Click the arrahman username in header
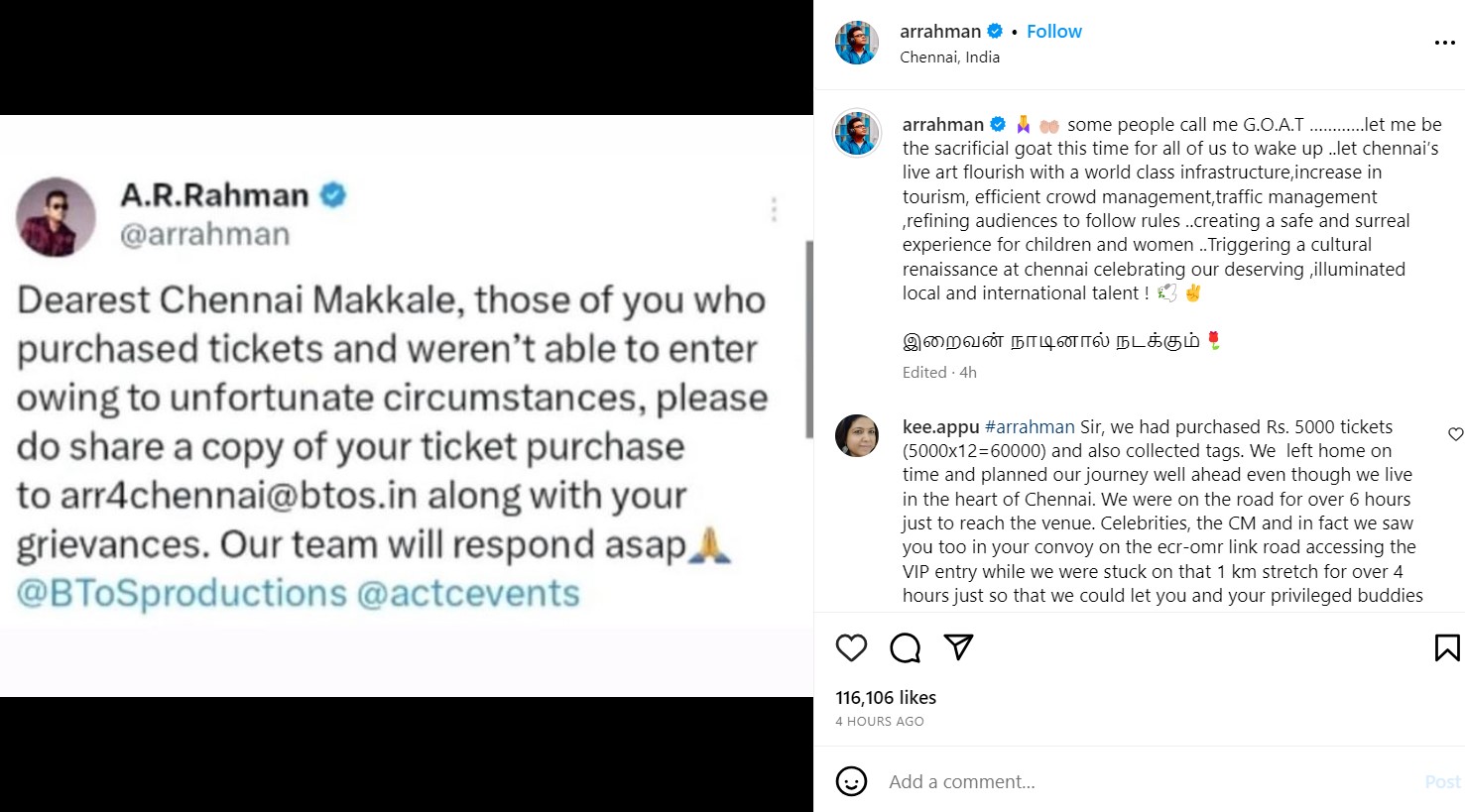 pyautogui.click(x=939, y=32)
